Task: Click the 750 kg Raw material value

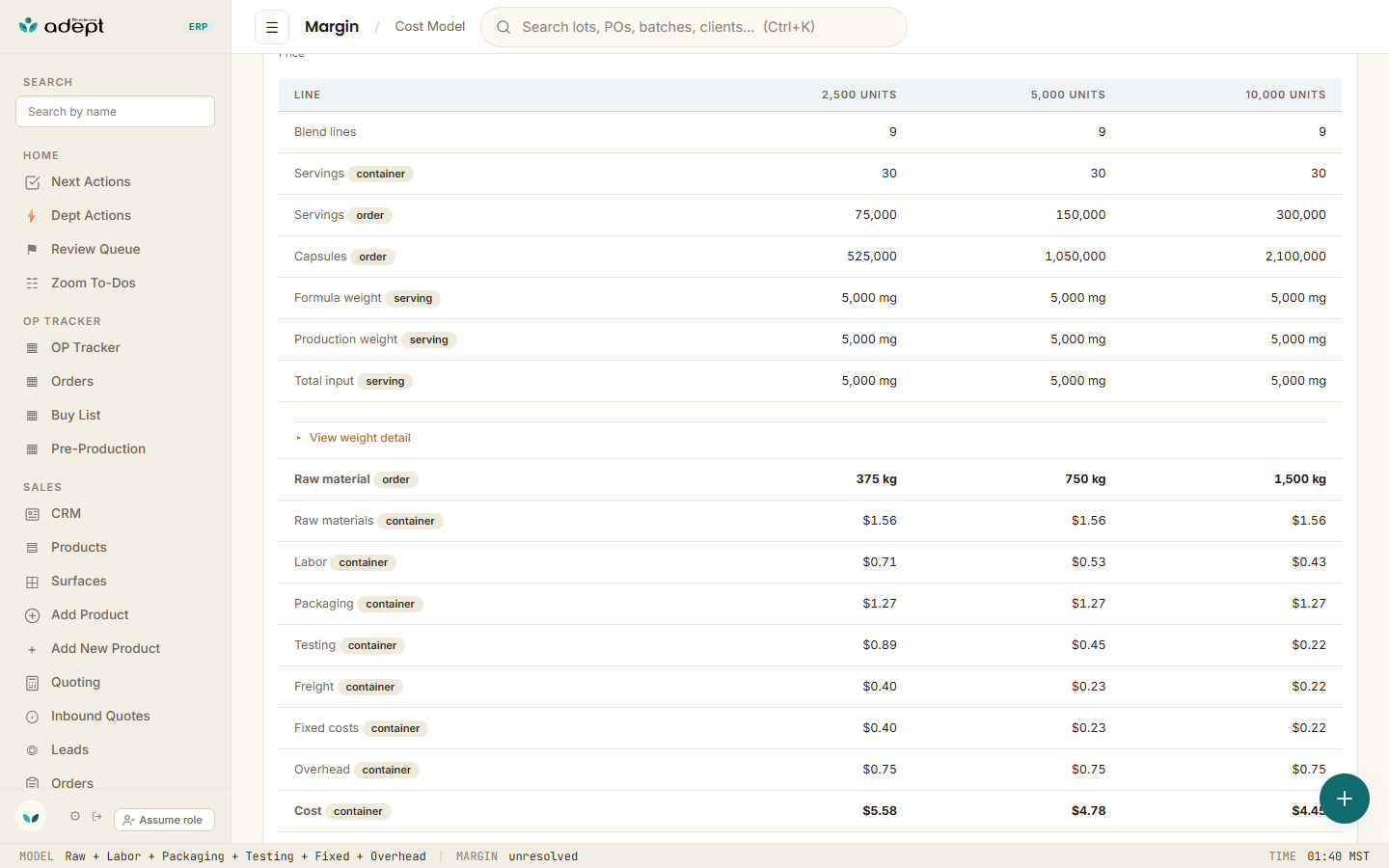Action: (1085, 479)
